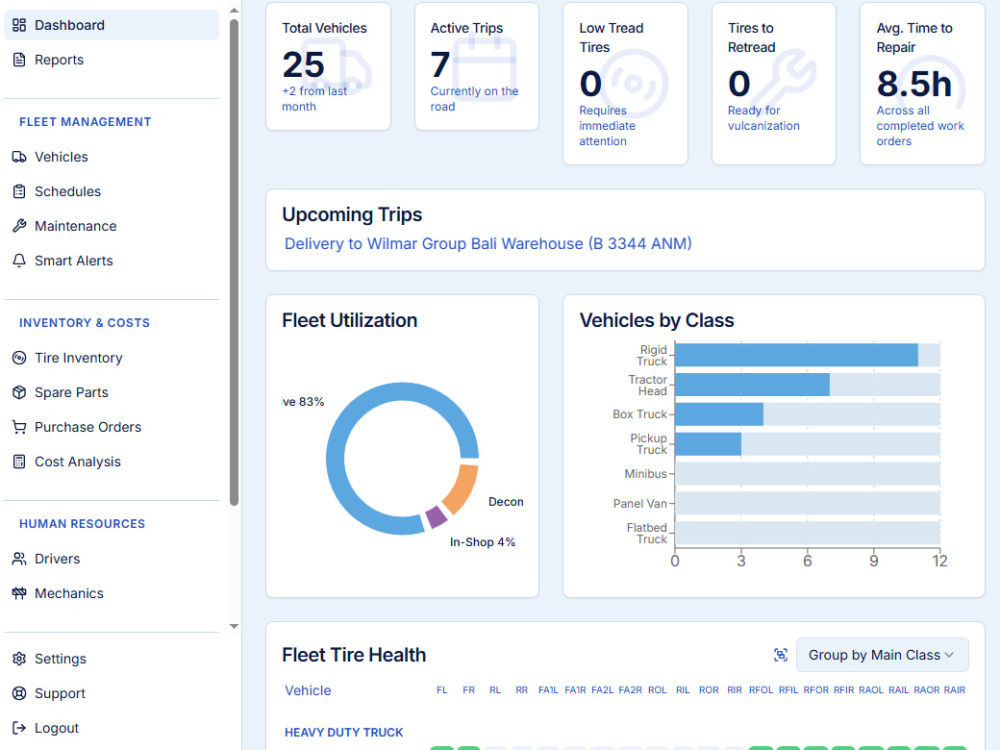Click the Box Truck bar in chart
The height and width of the screenshot is (750, 1000).
click(719, 414)
